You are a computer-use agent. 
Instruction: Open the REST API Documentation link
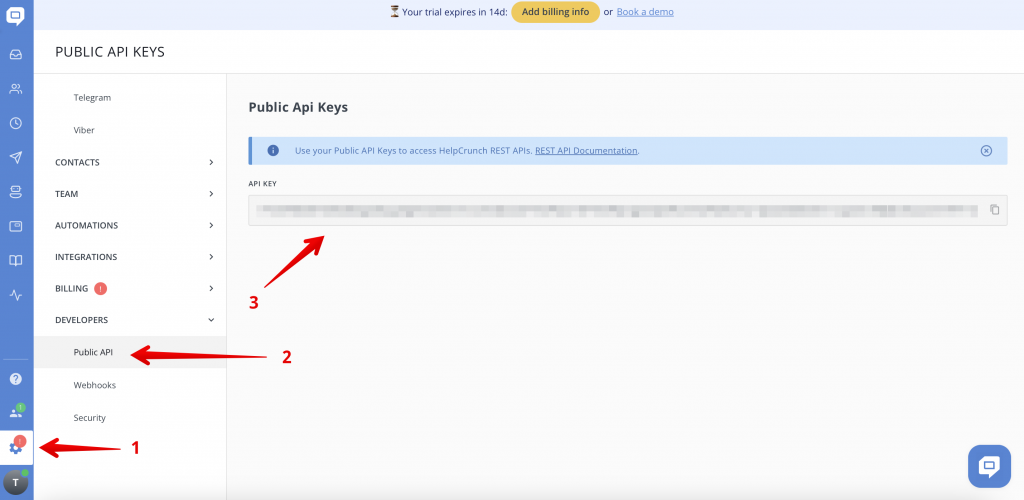coord(586,151)
